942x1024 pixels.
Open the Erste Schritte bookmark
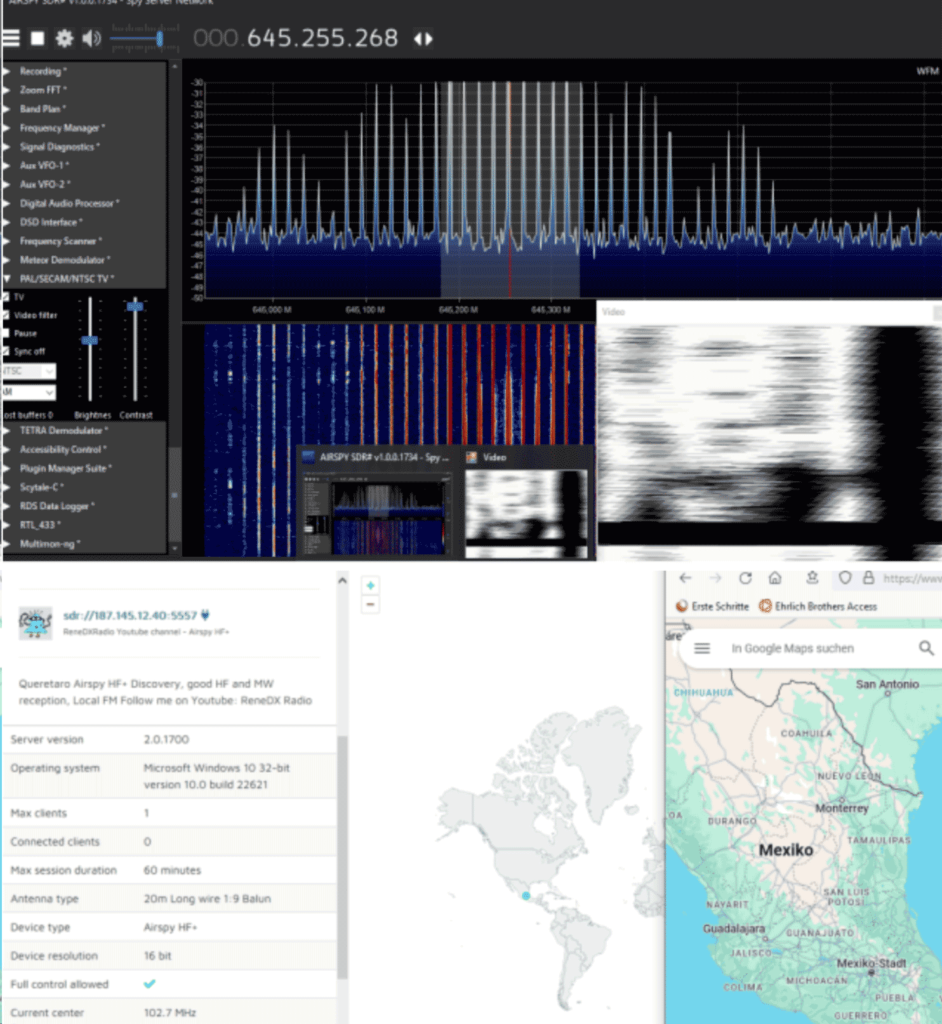712,607
